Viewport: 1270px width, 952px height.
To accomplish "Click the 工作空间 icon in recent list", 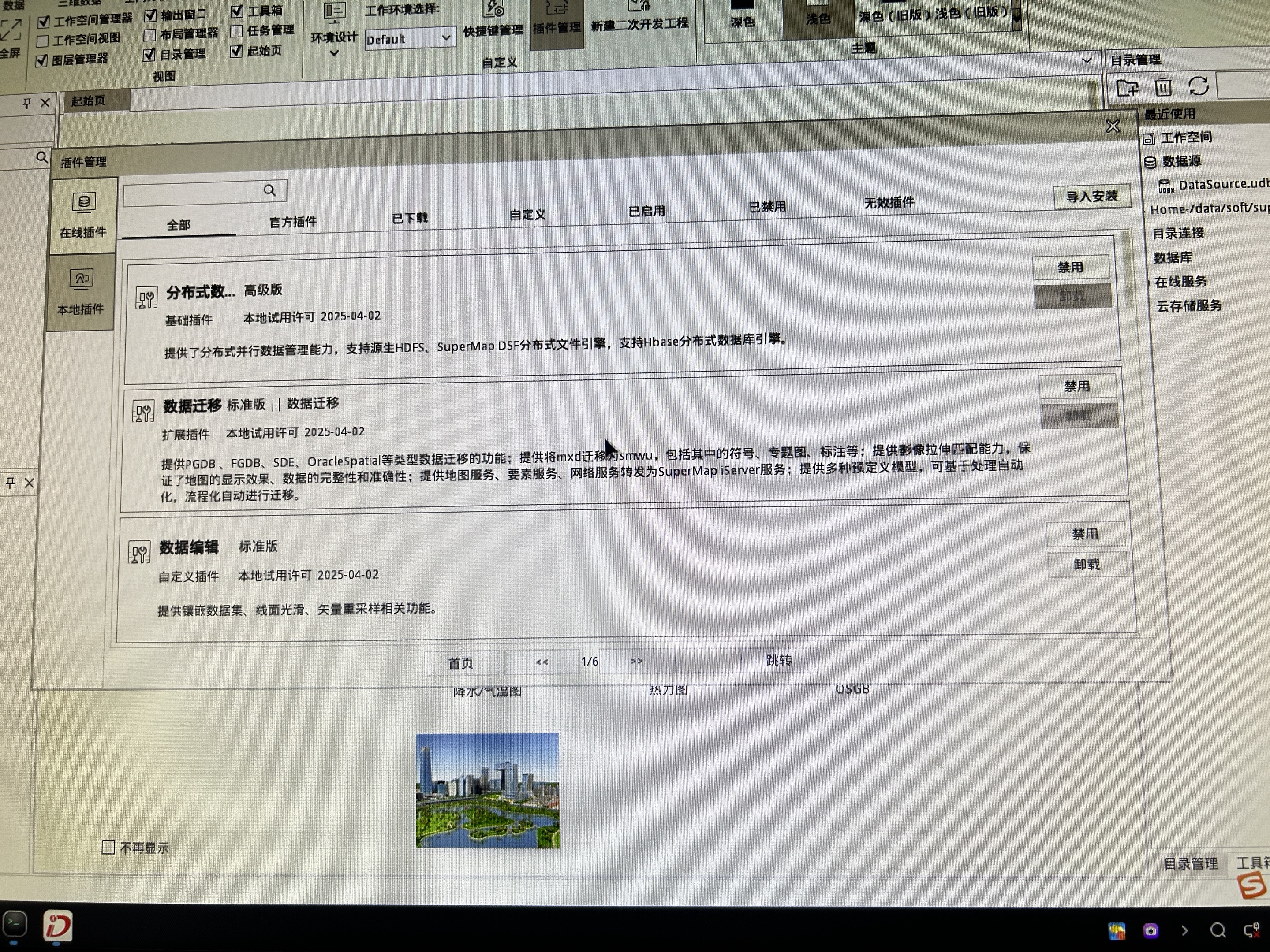I will pos(1148,139).
